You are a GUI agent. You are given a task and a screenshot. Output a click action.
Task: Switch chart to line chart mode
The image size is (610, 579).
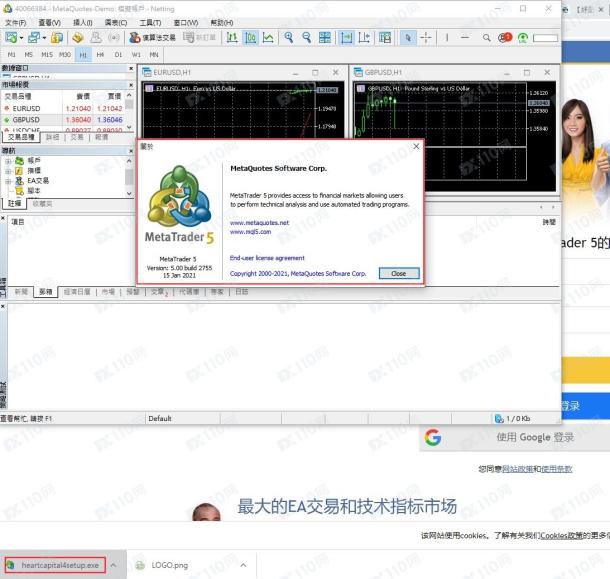click(268, 38)
